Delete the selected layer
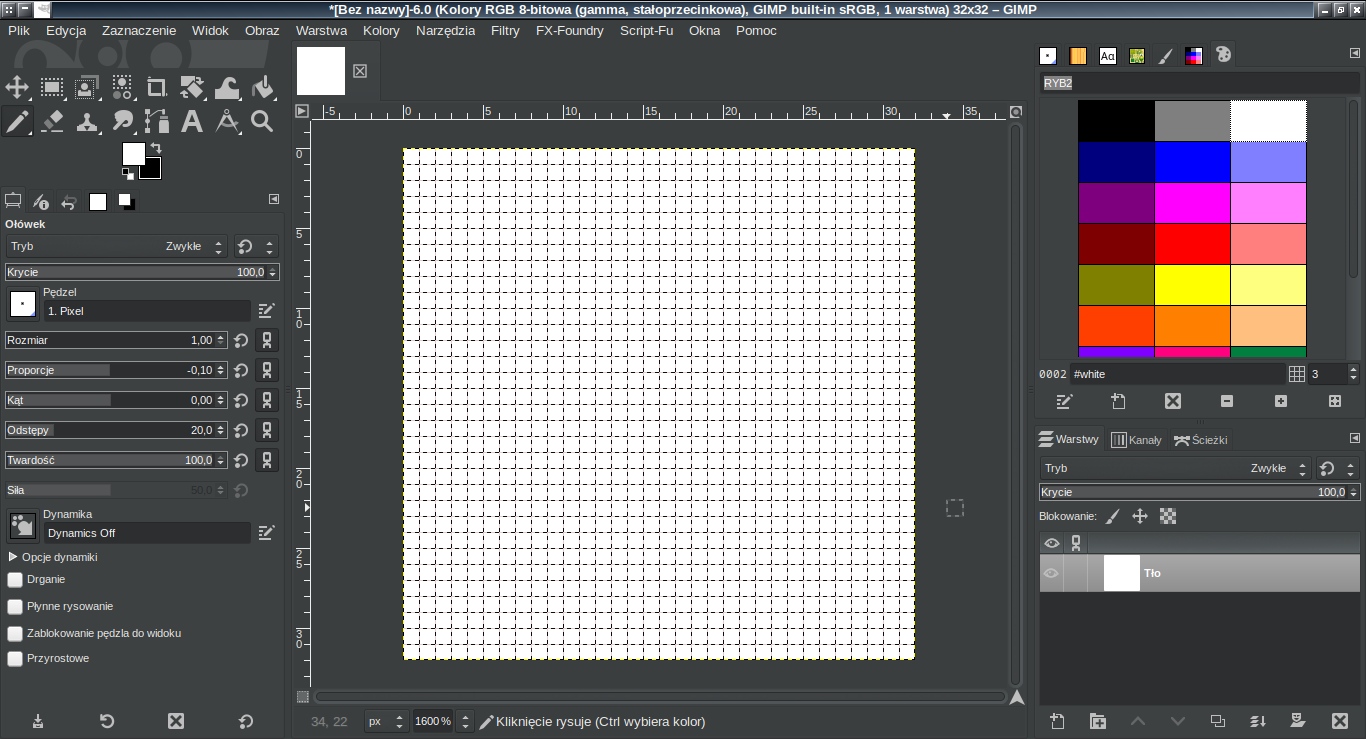The height and width of the screenshot is (739, 1366). pos(1340,721)
